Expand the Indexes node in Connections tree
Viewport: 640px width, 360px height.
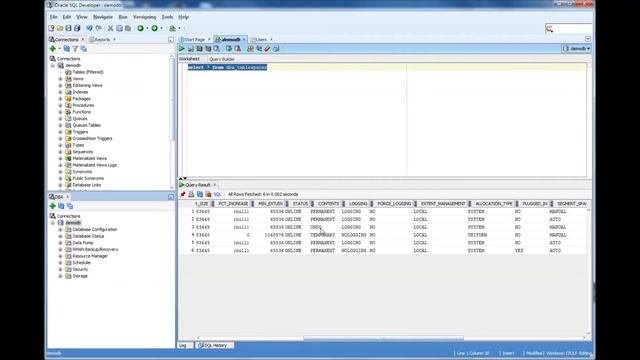[60, 92]
